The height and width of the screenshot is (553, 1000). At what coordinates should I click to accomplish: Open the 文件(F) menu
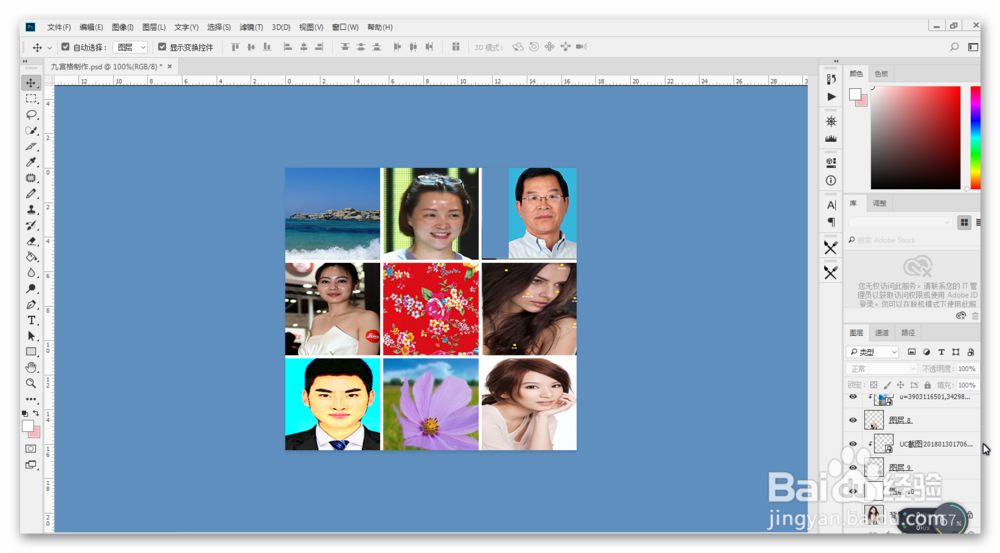coord(59,27)
